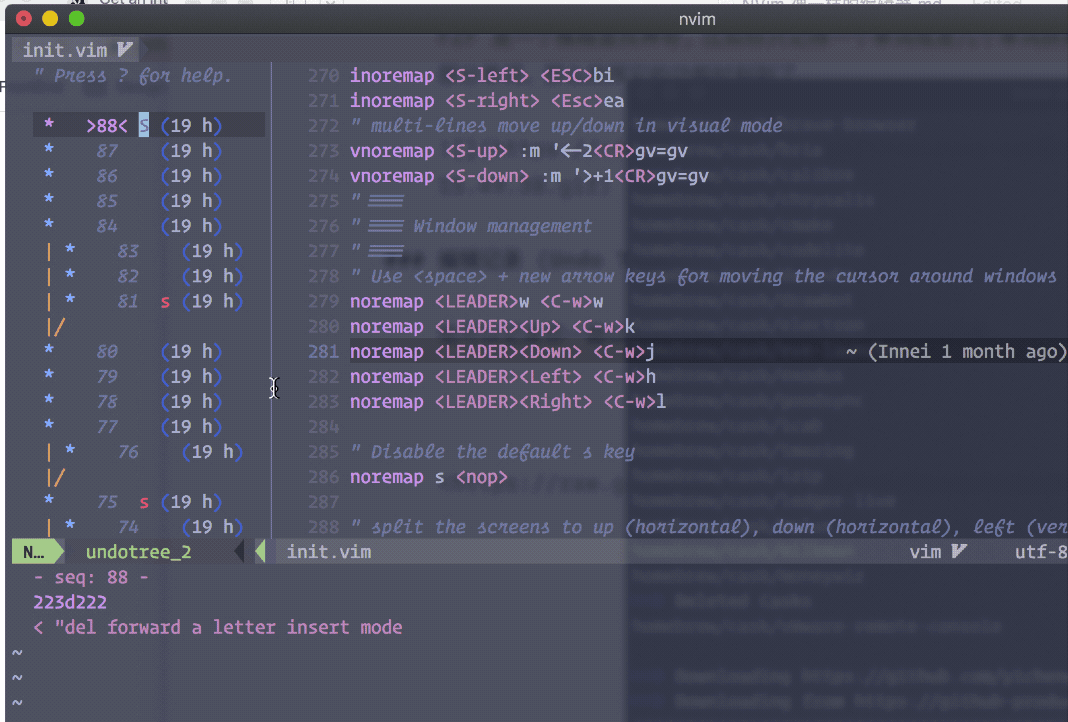Click the 223d222 diff line
The image size is (1068, 722).
point(70,603)
